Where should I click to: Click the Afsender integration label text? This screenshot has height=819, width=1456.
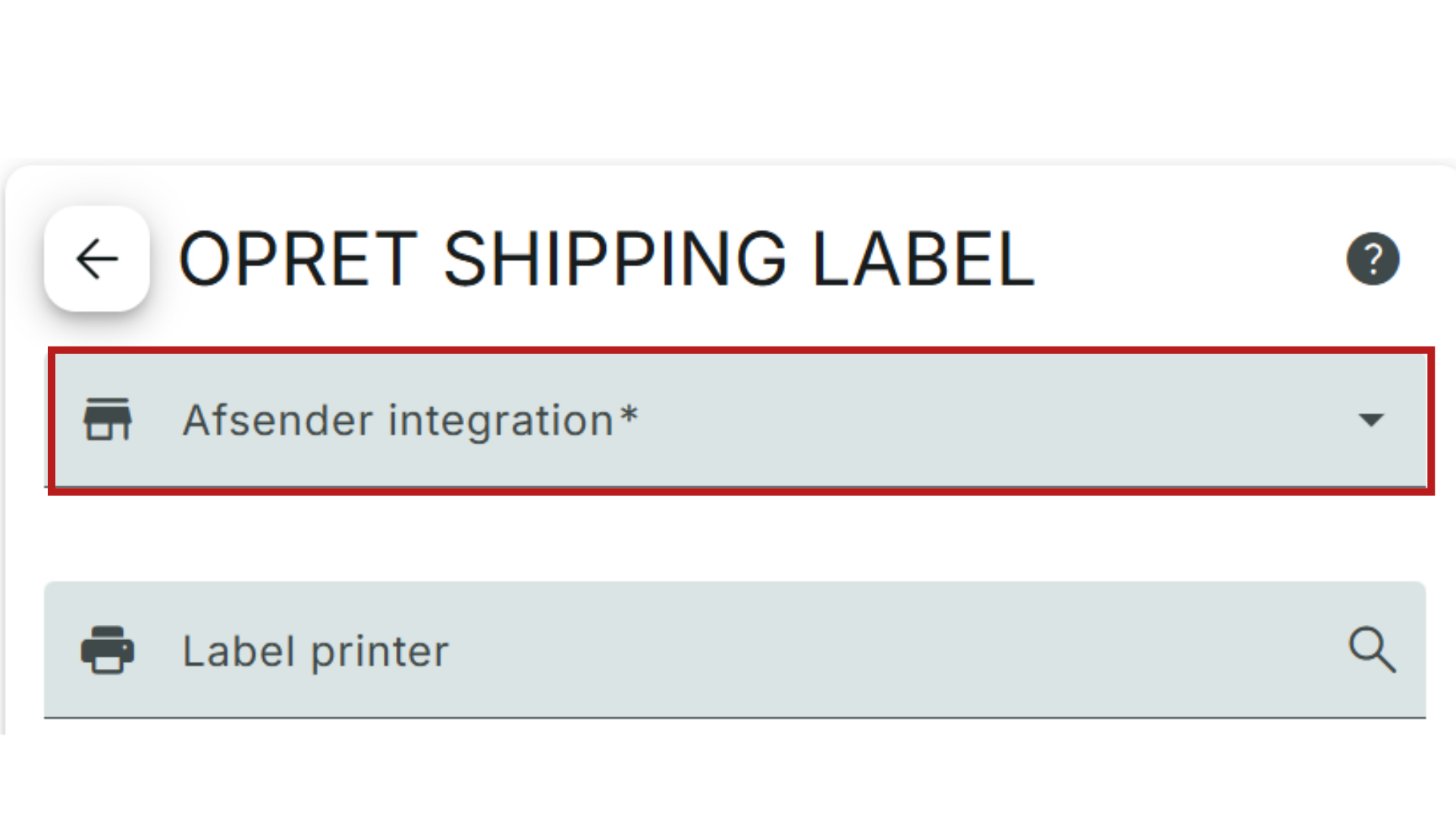[x=399, y=421]
